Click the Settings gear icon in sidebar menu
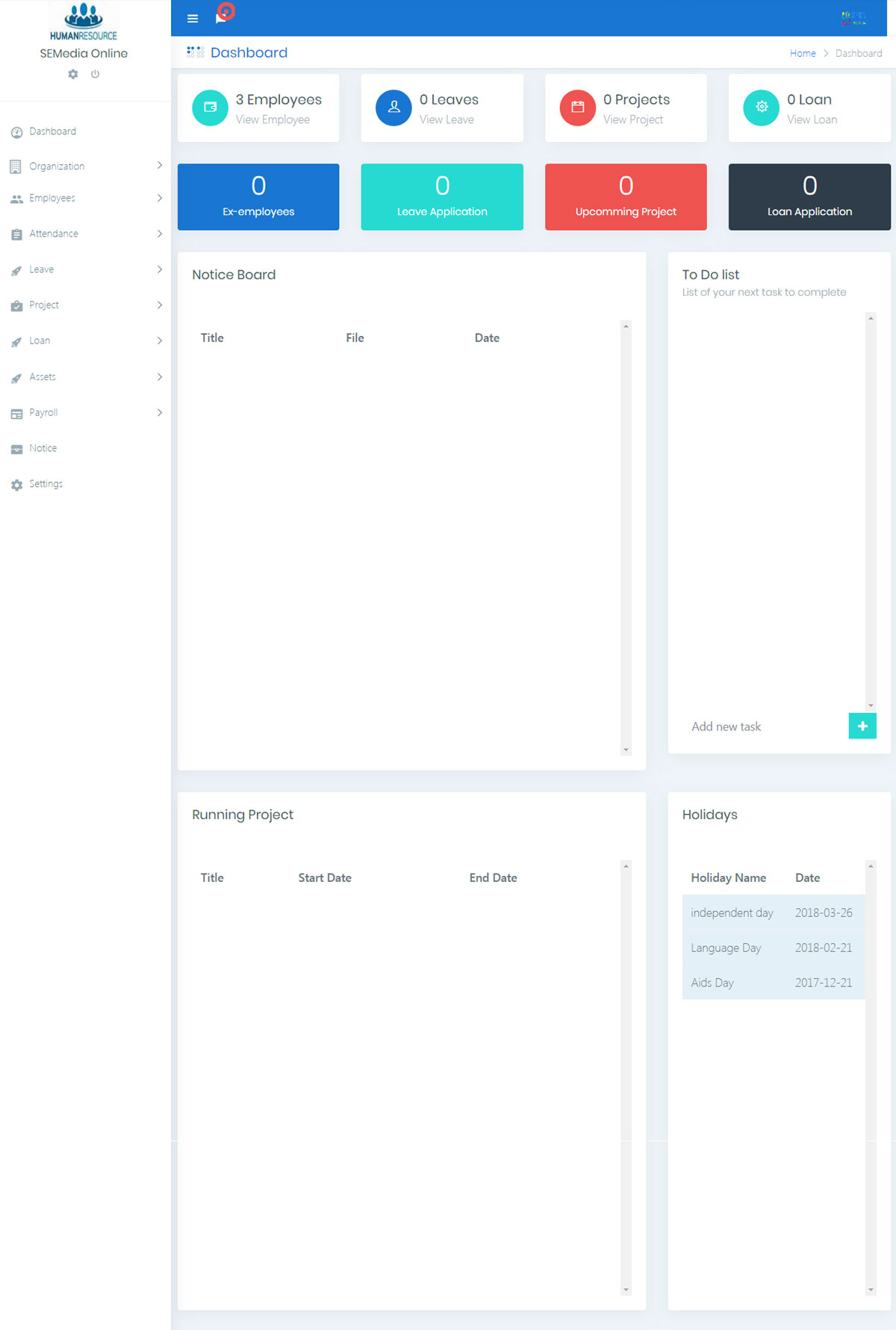The image size is (896, 1330). 16,485
